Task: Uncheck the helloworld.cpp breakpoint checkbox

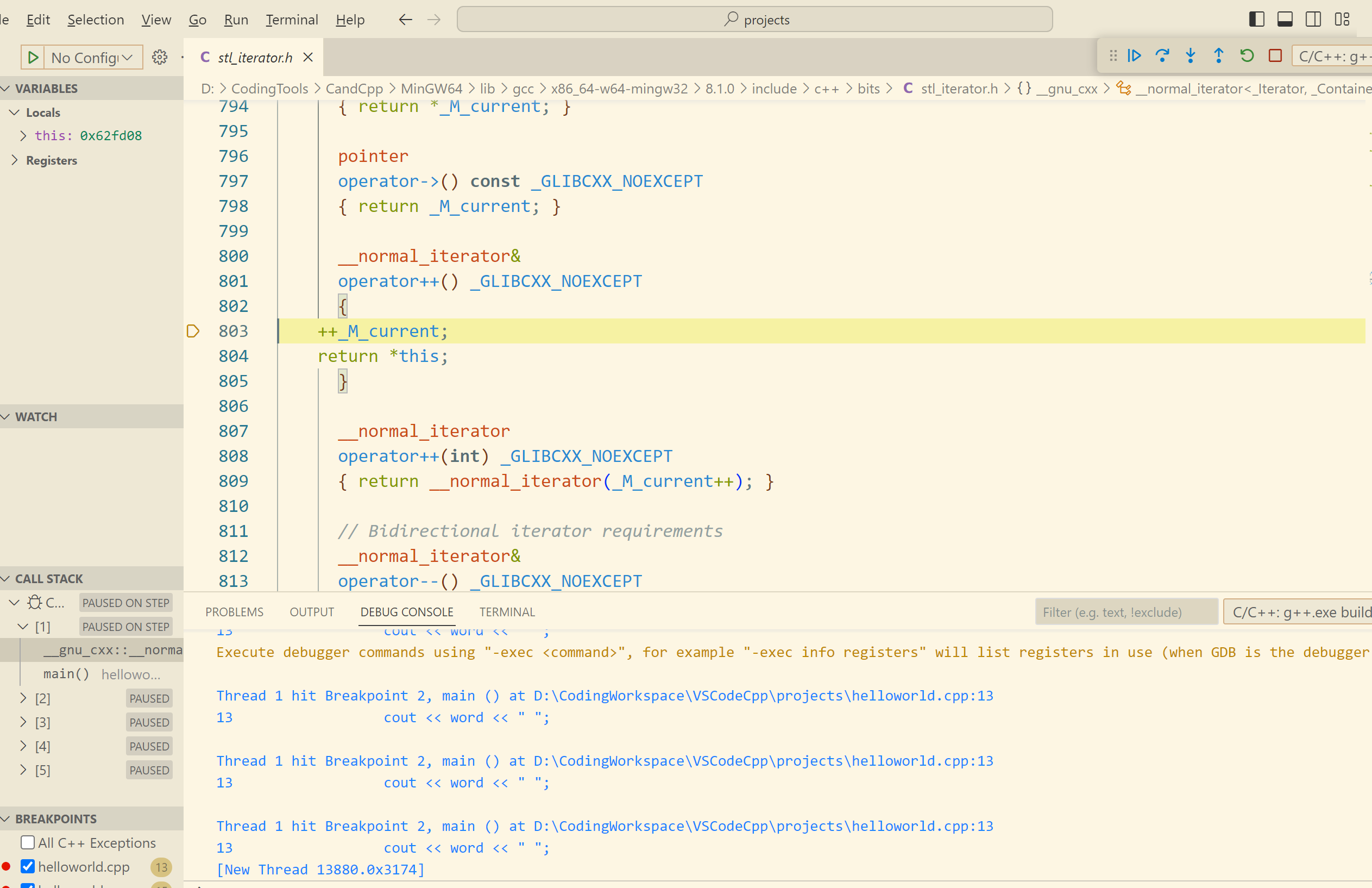Action: click(x=28, y=867)
